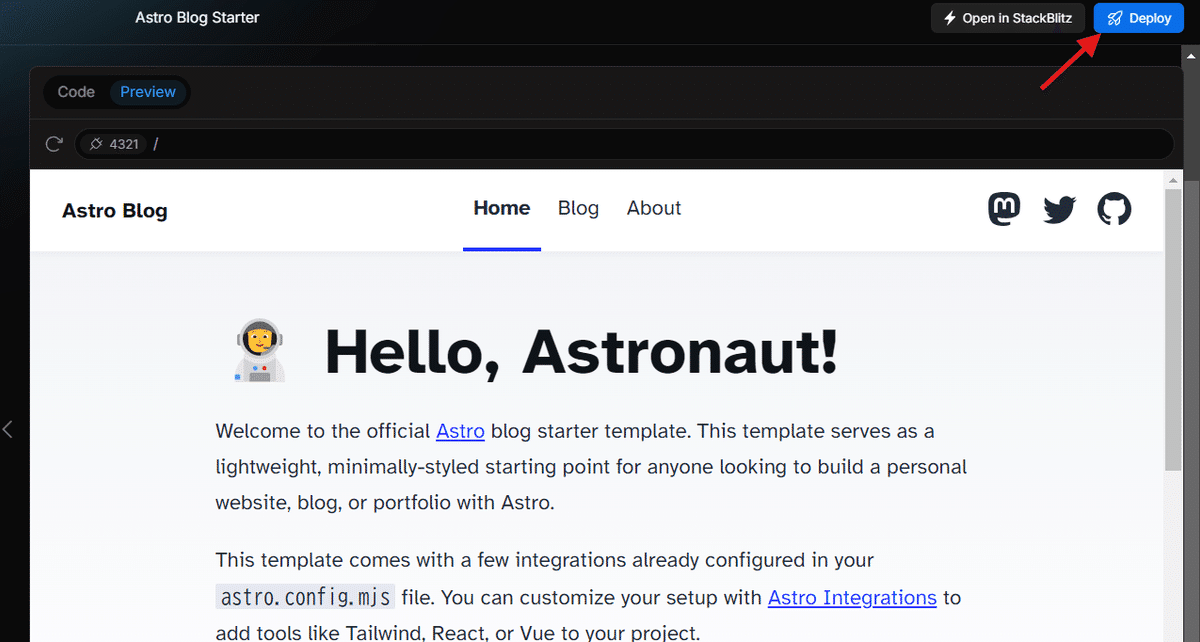Reload the preview with the refresh icon
Screen dimensions: 1200x642
pos(55,144)
